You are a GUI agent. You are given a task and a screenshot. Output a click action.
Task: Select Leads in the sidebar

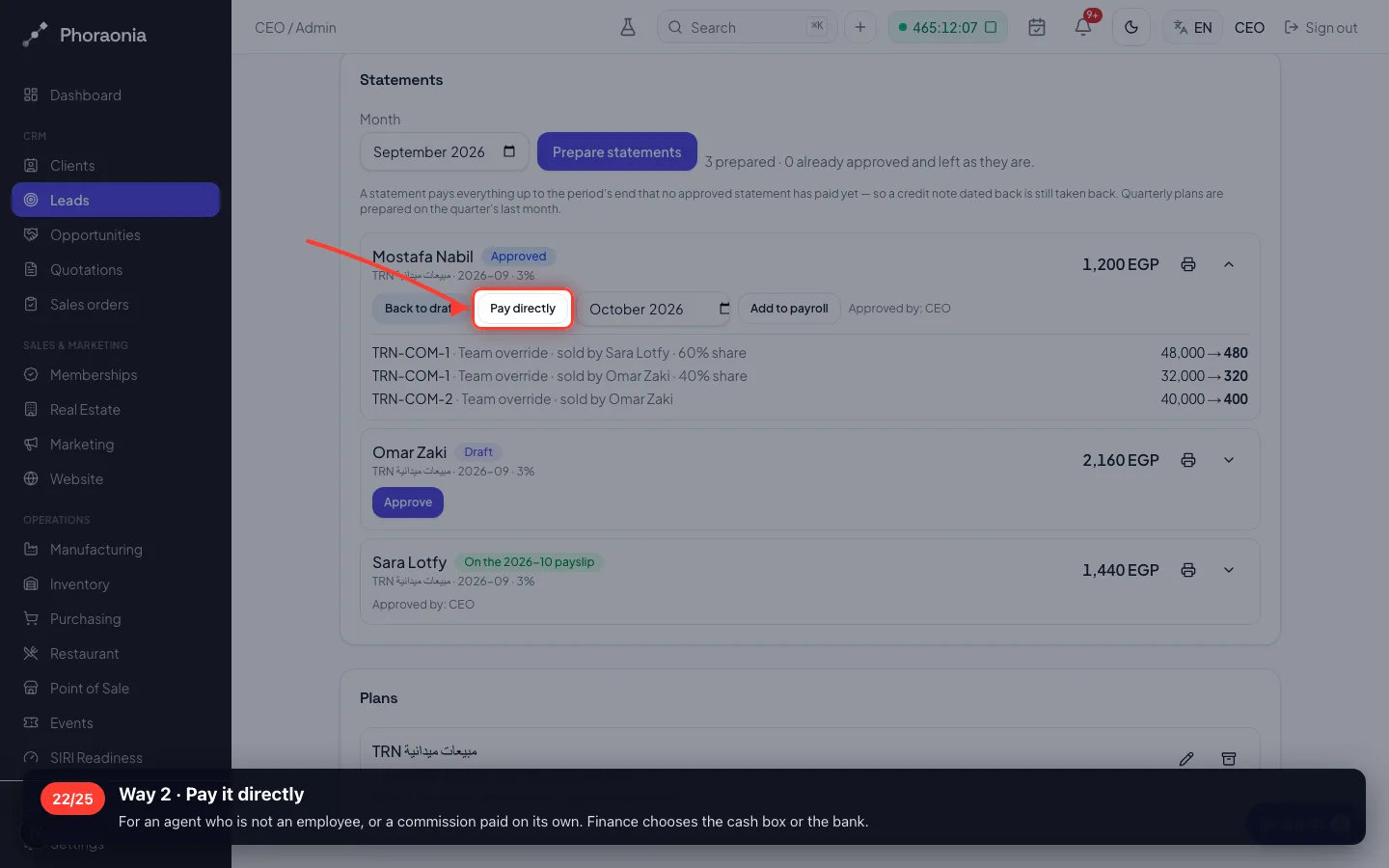click(x=116, y=200)
